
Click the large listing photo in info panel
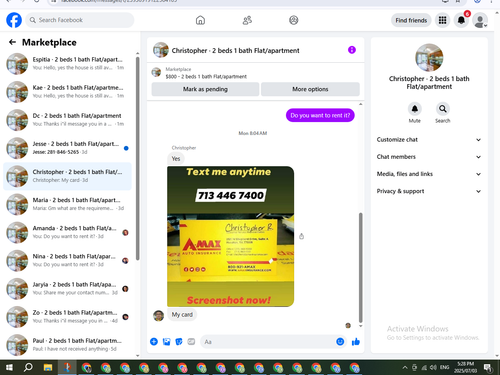click(429, 57)
